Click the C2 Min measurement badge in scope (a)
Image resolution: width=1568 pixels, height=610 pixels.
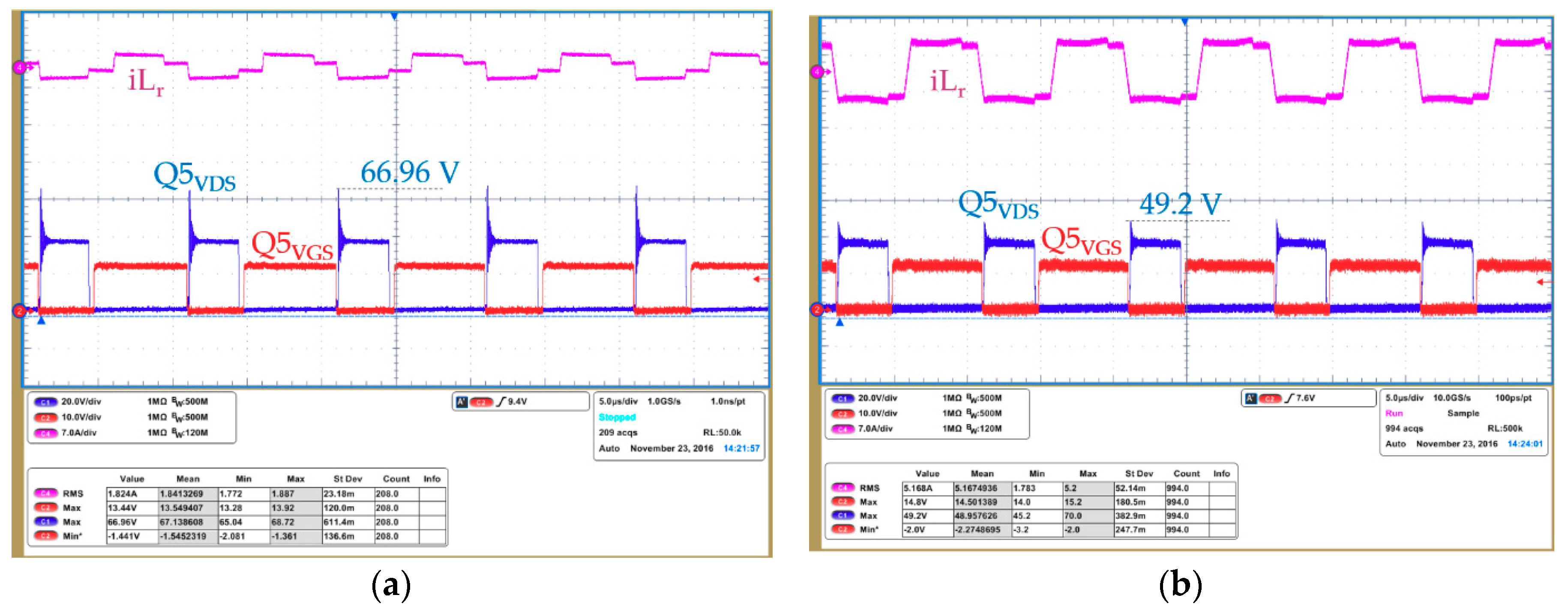coord(46,536)
